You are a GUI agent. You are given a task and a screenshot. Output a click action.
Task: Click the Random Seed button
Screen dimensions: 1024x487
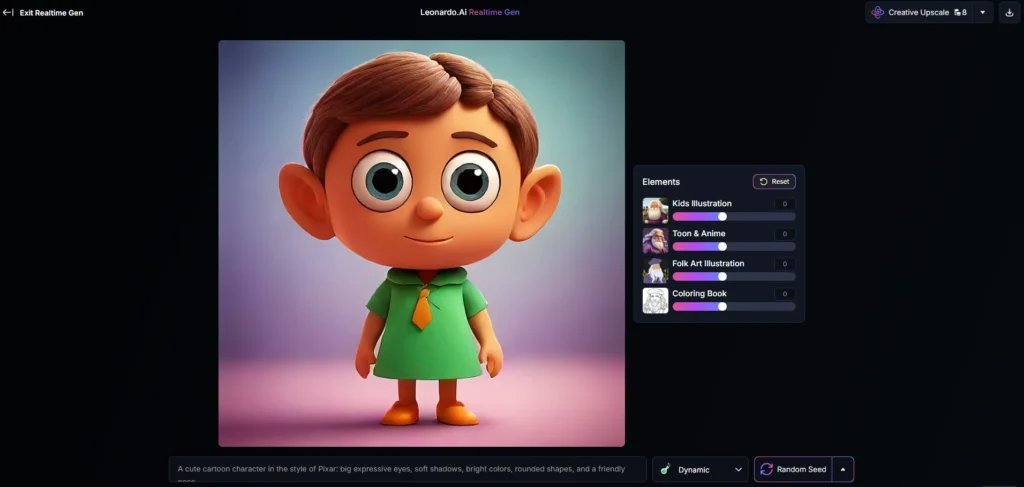(x=793, y=469)
